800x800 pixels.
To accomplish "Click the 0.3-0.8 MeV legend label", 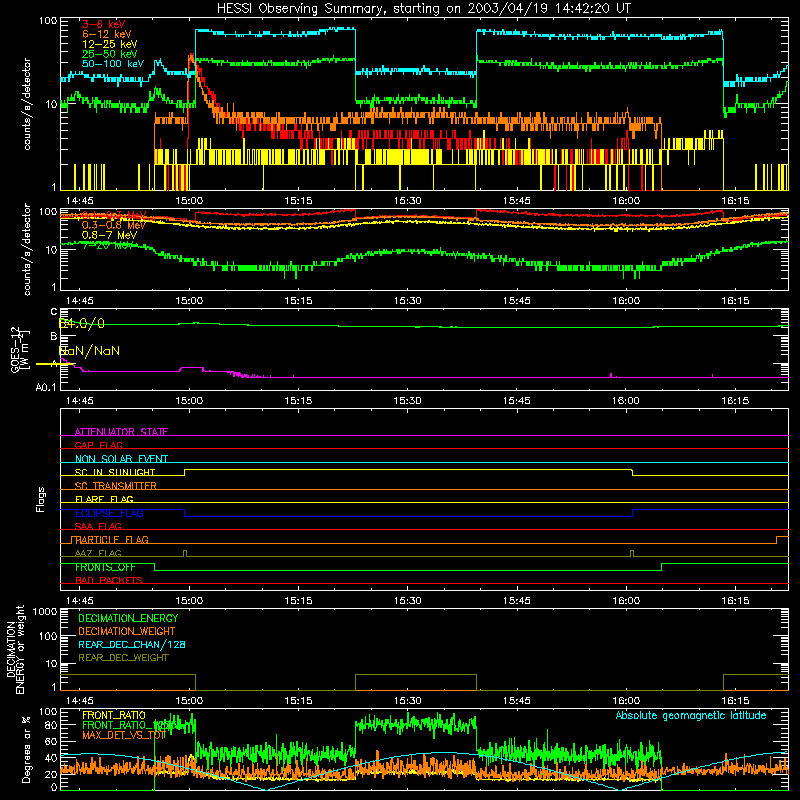I will [113, 225].
